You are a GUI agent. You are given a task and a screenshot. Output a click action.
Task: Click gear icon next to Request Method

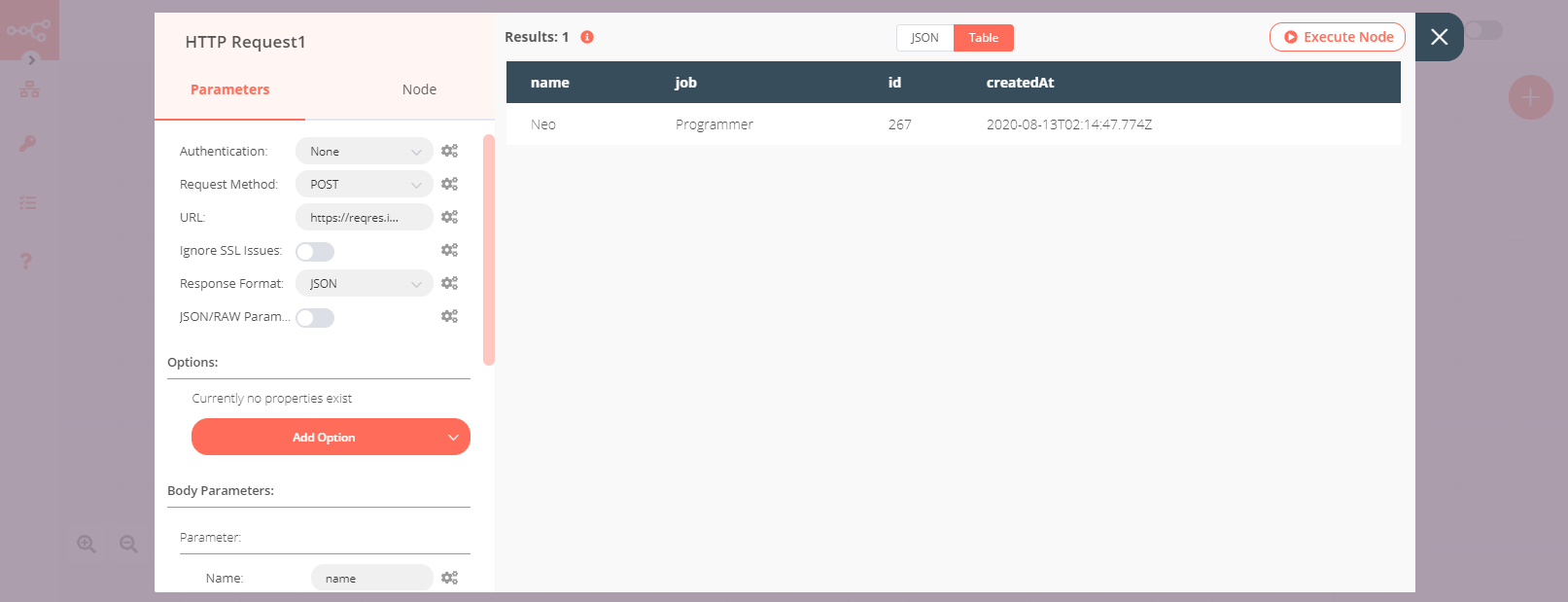pyautogui.click(x=449, y=184)
